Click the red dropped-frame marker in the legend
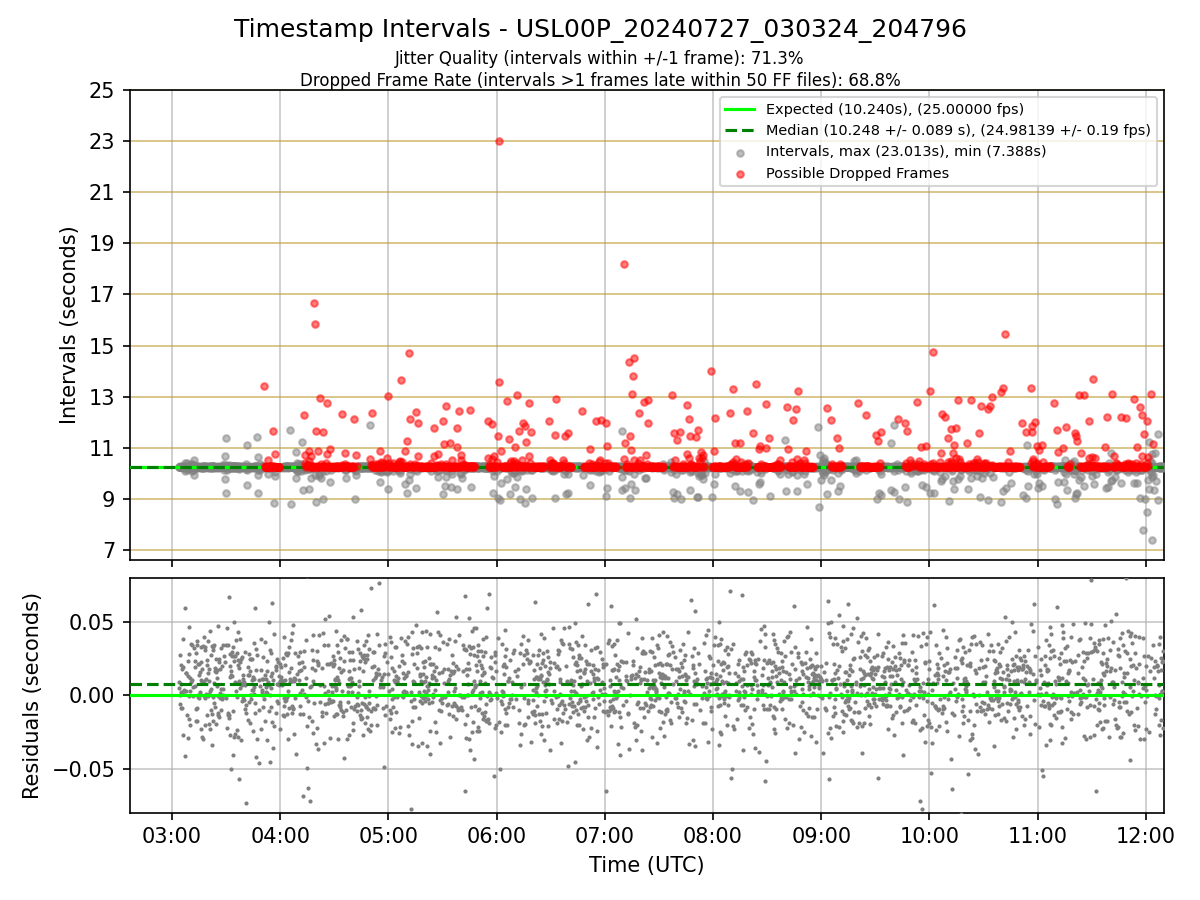The width and height of the screenshot is (1200, 900). [x=741, y=174]
